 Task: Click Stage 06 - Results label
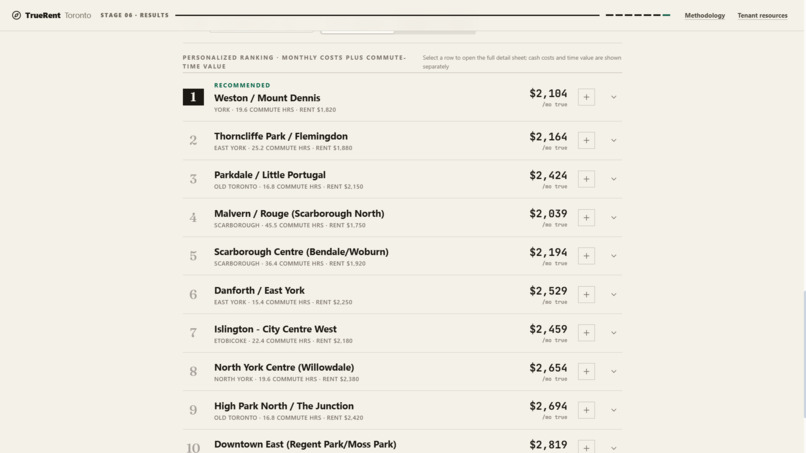click(135, 15)
